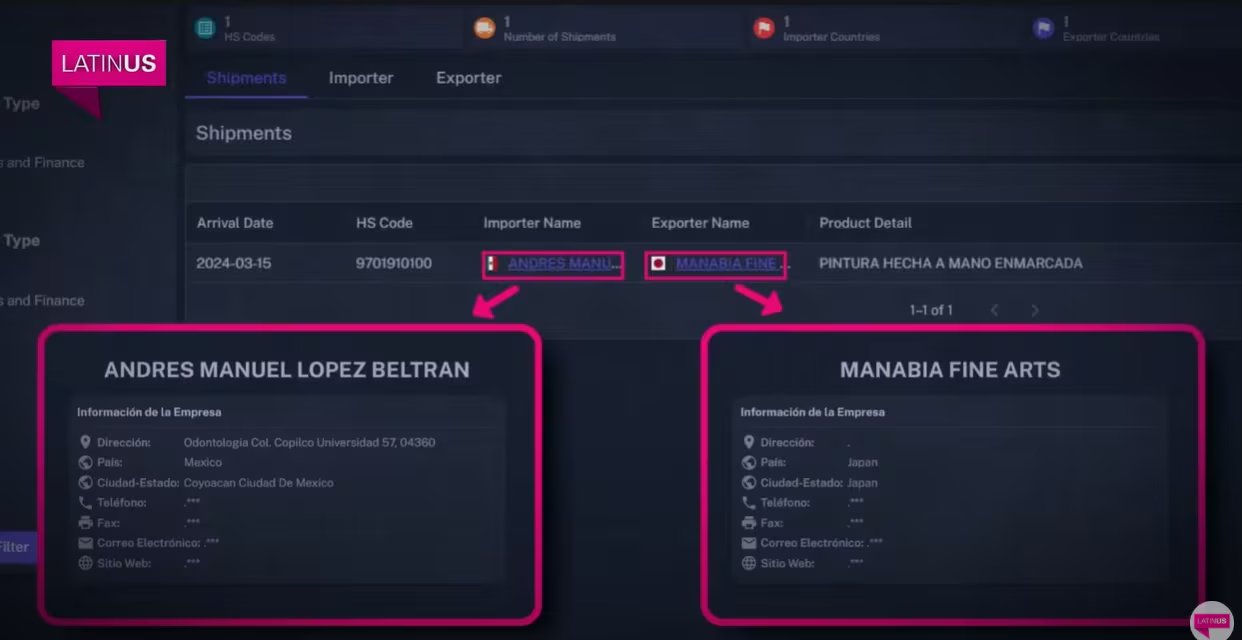Click the Fax printer icon in Andres card
This screenshot has width=1242, height=640.
[85, 522]
